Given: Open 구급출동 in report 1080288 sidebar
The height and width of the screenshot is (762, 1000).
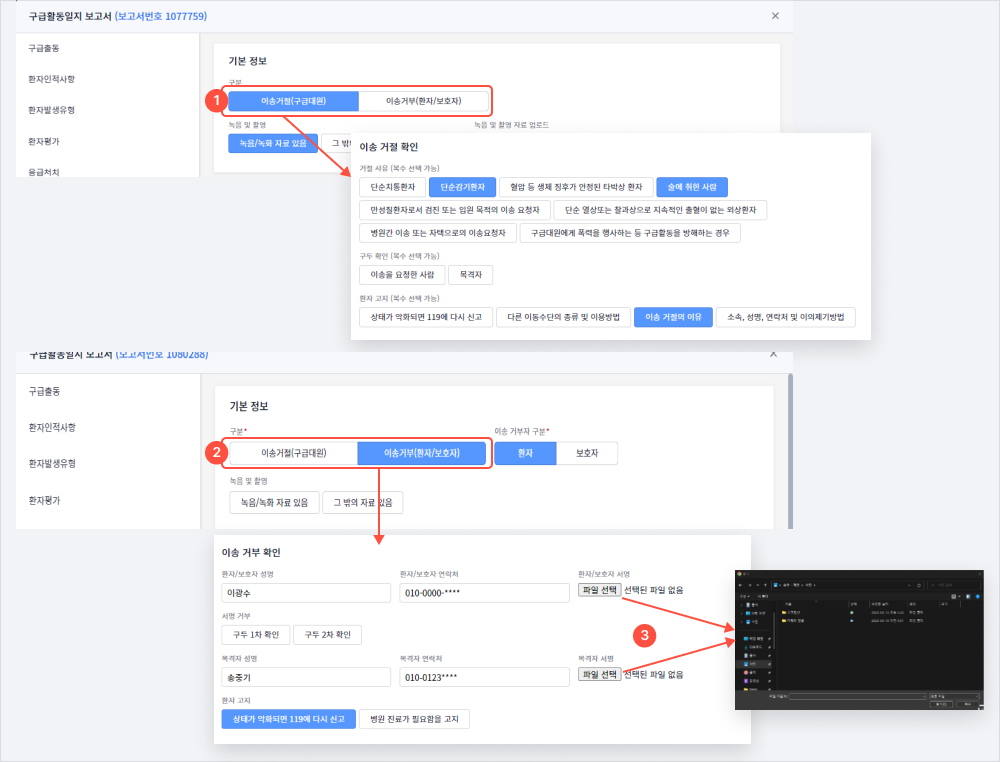Looking at the screenshot, I should coord(44,391).
